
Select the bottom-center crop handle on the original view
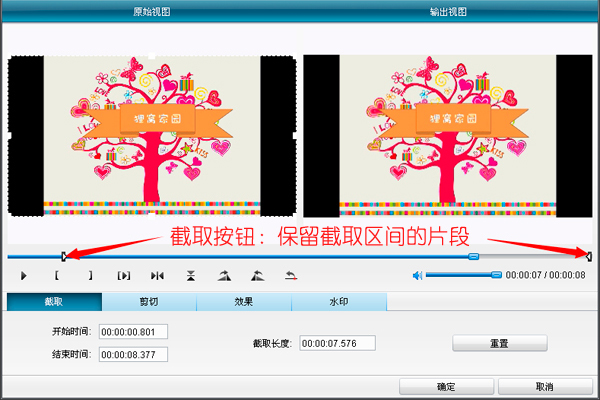(x=152, y=216)
